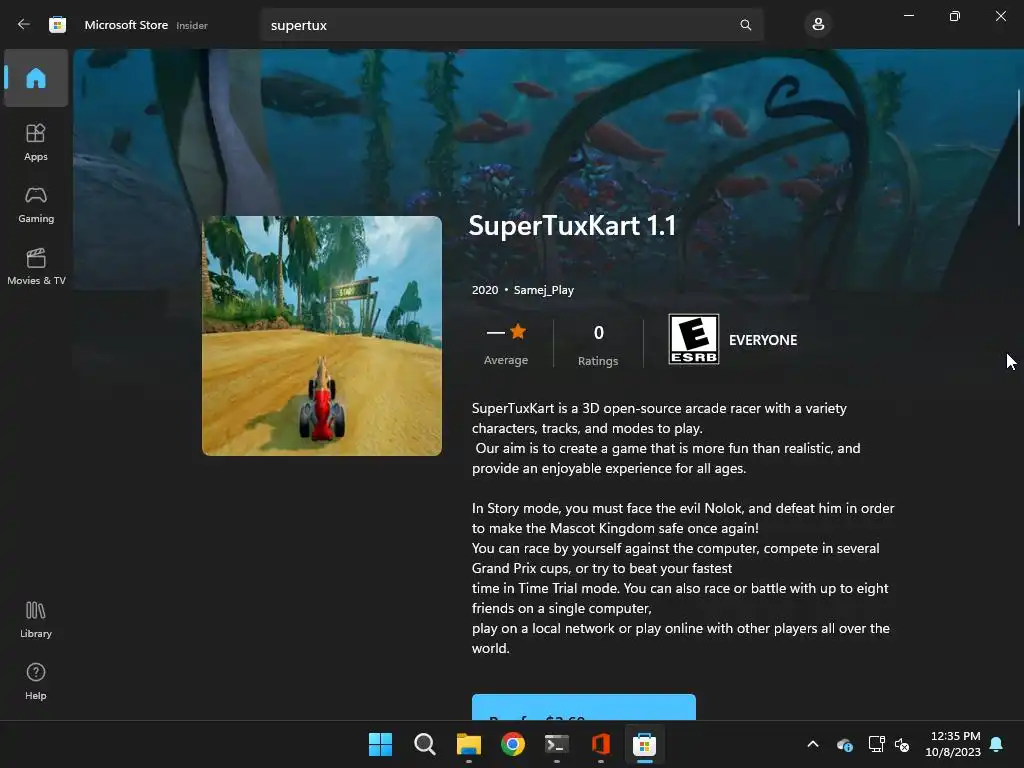Click the magnifier search icon

coord(745,25)
